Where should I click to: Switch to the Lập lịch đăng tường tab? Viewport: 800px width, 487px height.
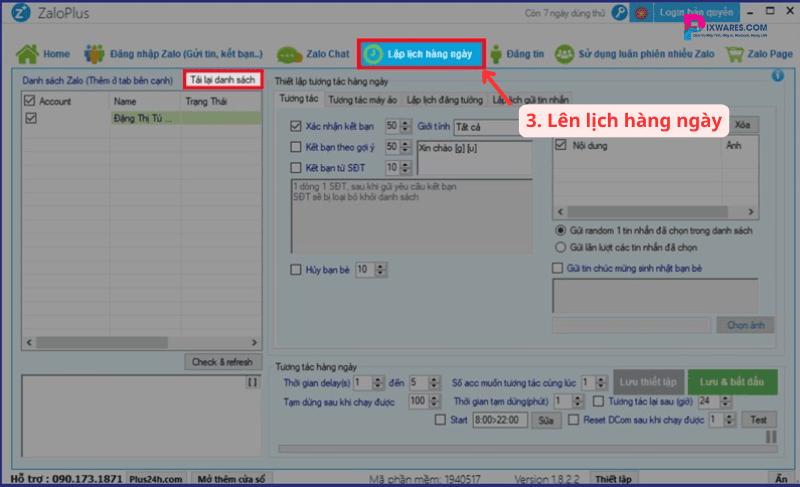(x=444, y=100)
